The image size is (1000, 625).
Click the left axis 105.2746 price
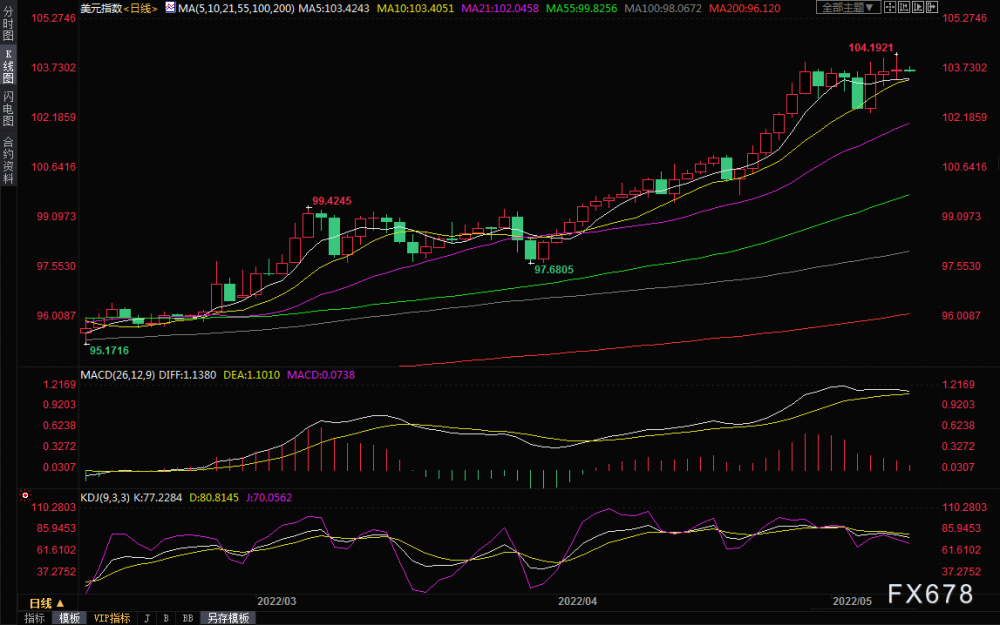pyautogui.click(x=54, y=18)
